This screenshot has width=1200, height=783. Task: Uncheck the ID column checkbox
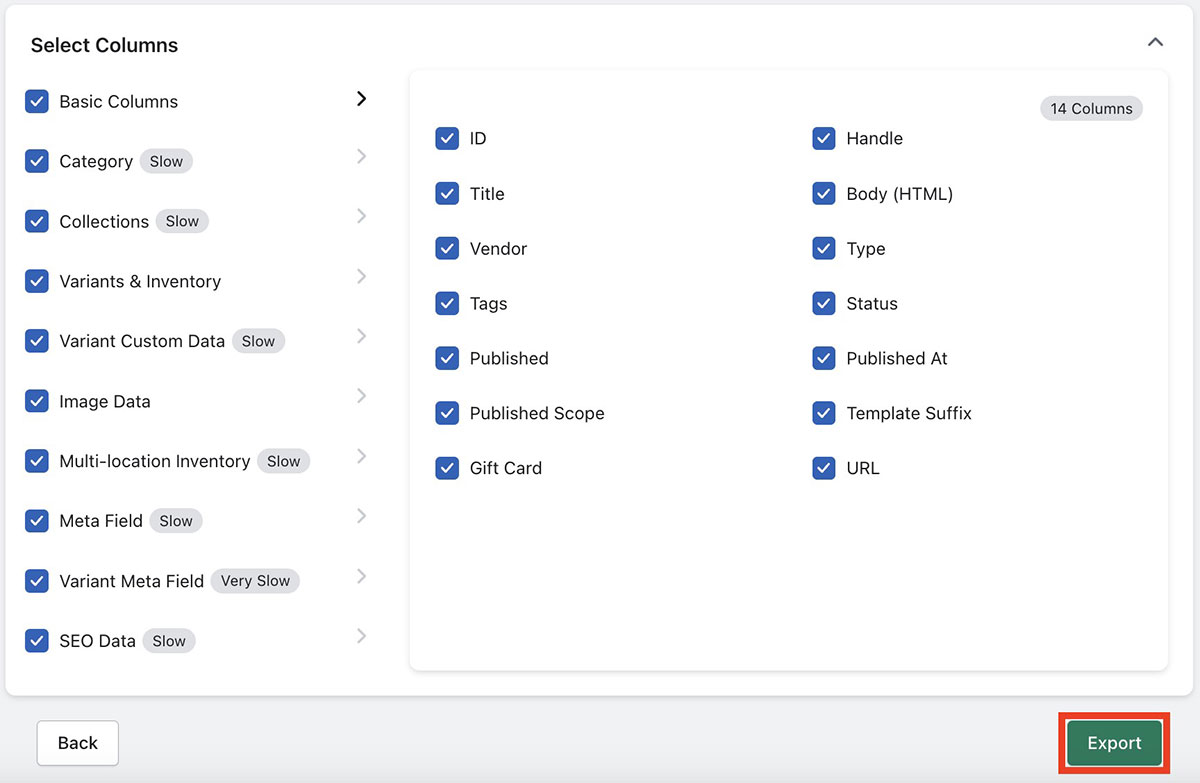pos(447,138)
